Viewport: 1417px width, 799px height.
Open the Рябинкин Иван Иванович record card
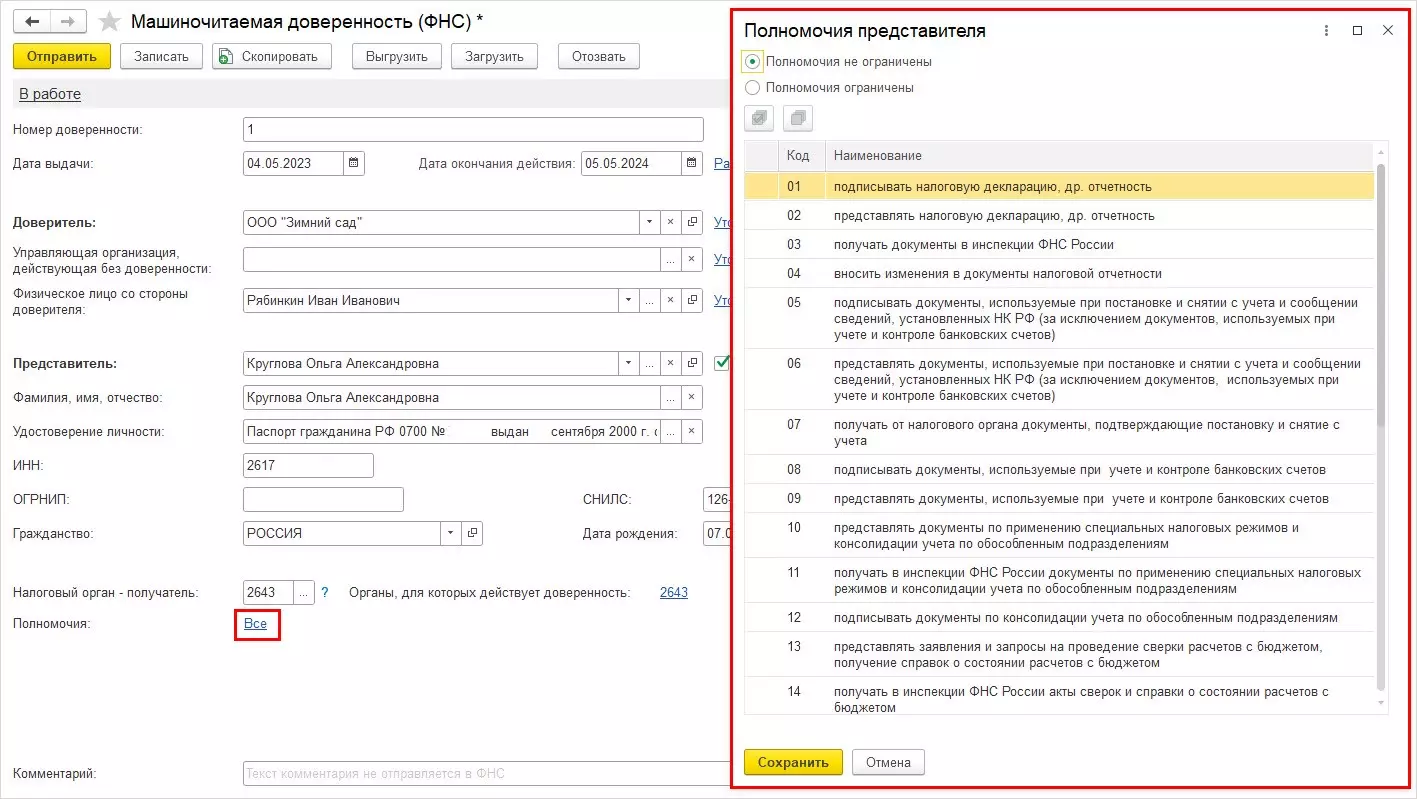[x=692, y=300]
